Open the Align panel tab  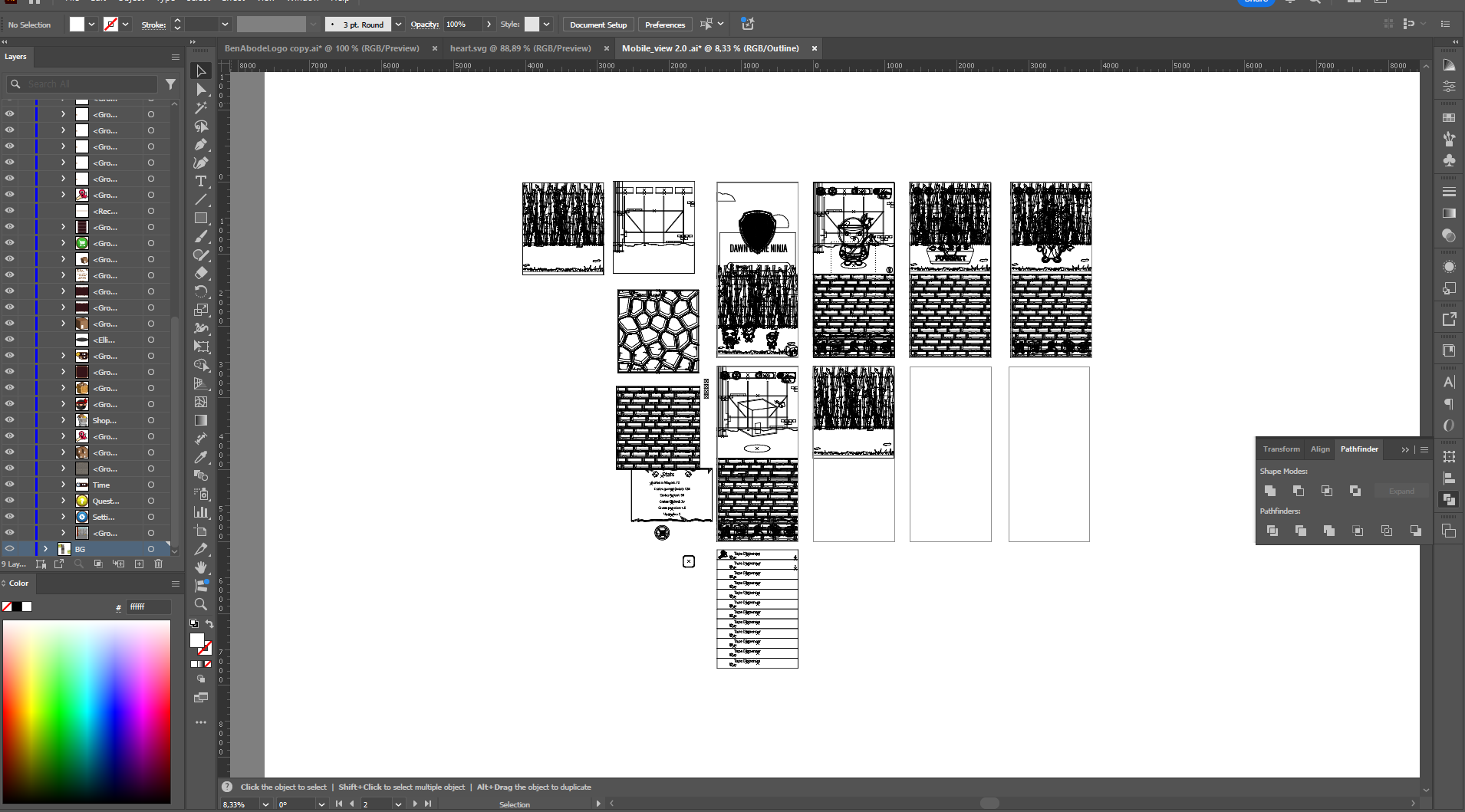click(x=1319, y=449)
